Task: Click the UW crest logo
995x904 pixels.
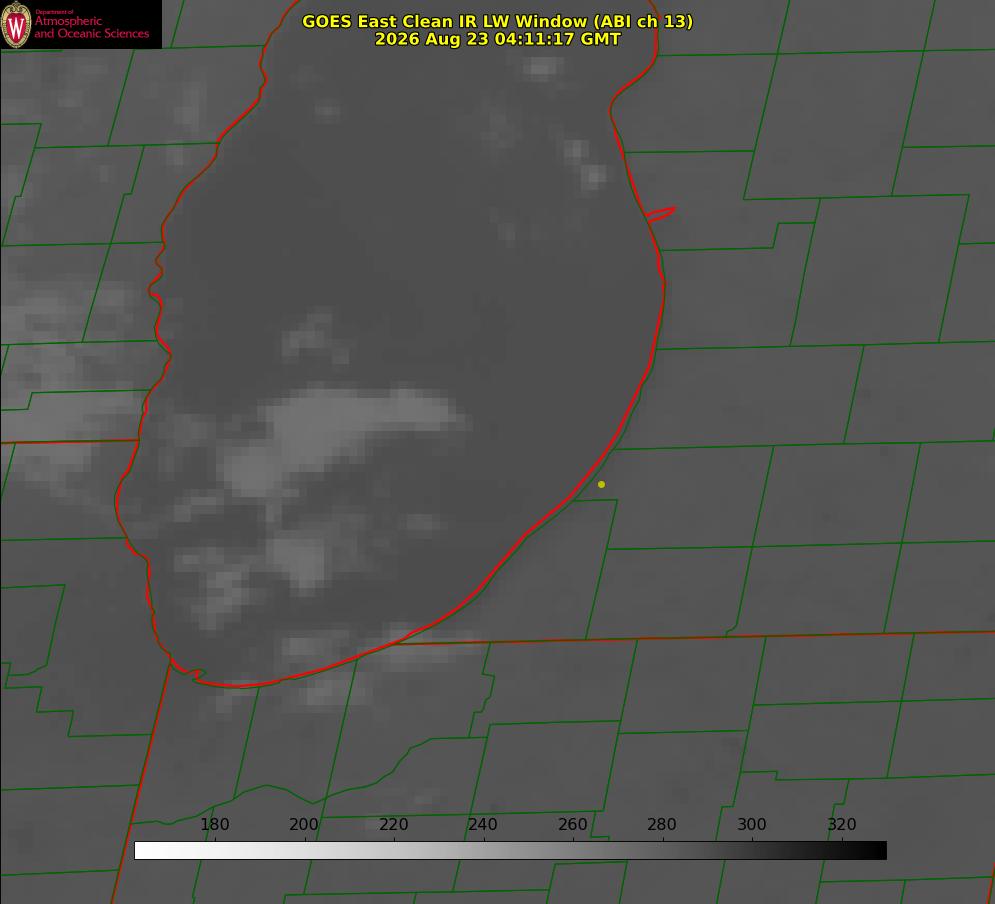Action: coord(16,24)
